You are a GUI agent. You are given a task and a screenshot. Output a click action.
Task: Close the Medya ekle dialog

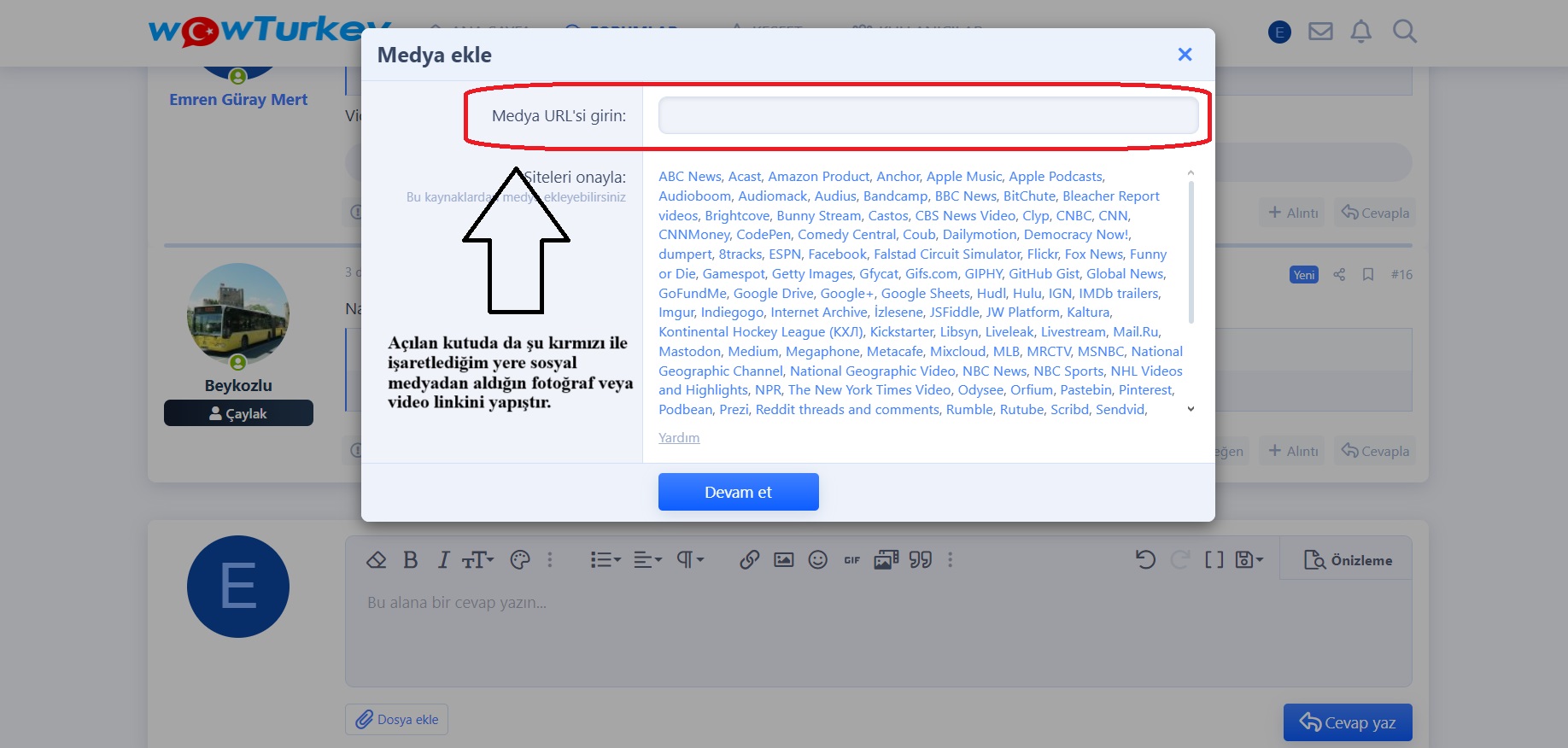(x=1185, y=55)
